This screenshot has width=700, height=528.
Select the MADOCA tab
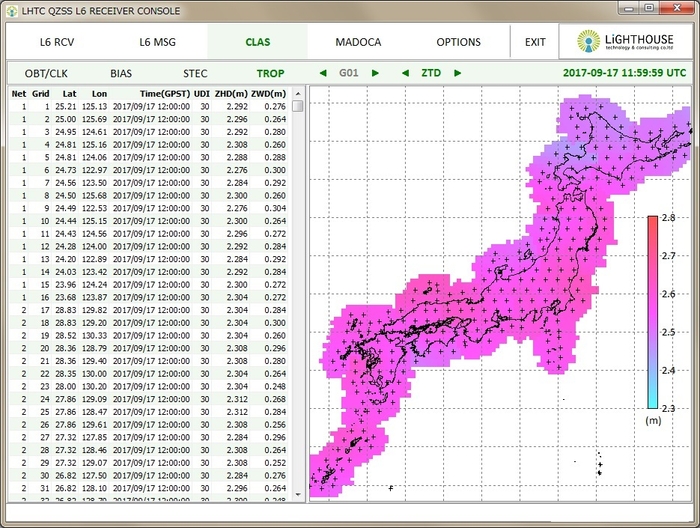358,43
